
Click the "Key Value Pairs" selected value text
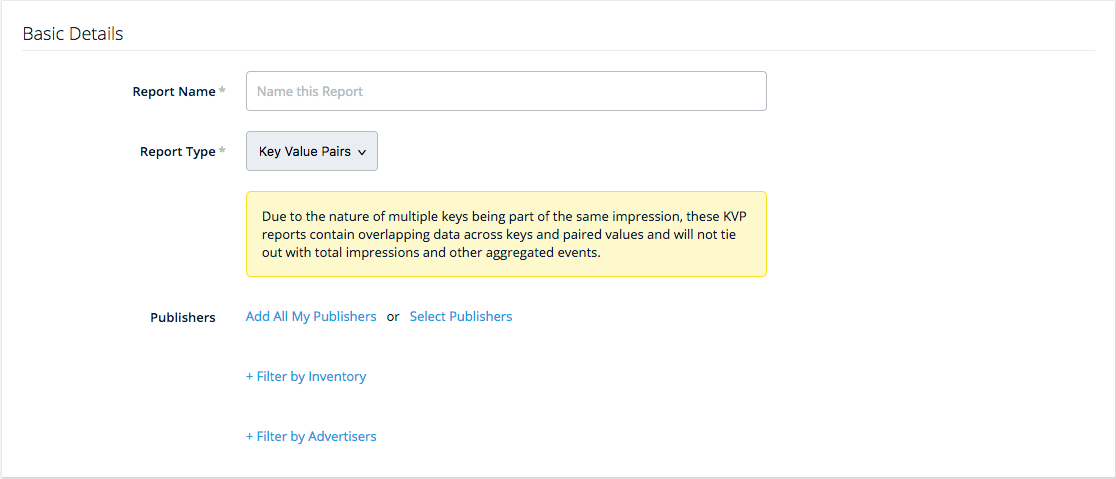(x=304, y=152)
